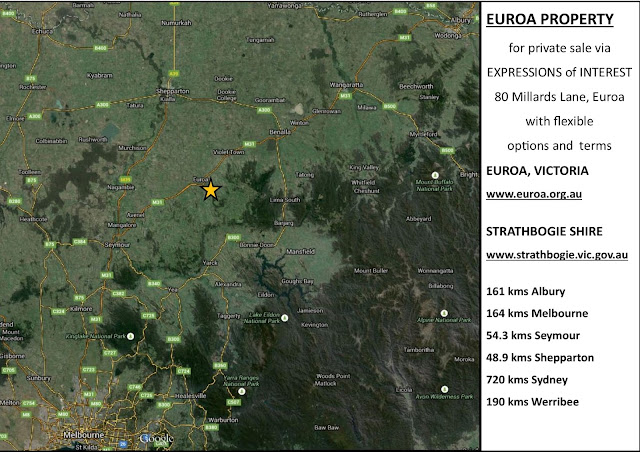Click the '54.3 kms Seymour' distance line

(x=533, y=336)
